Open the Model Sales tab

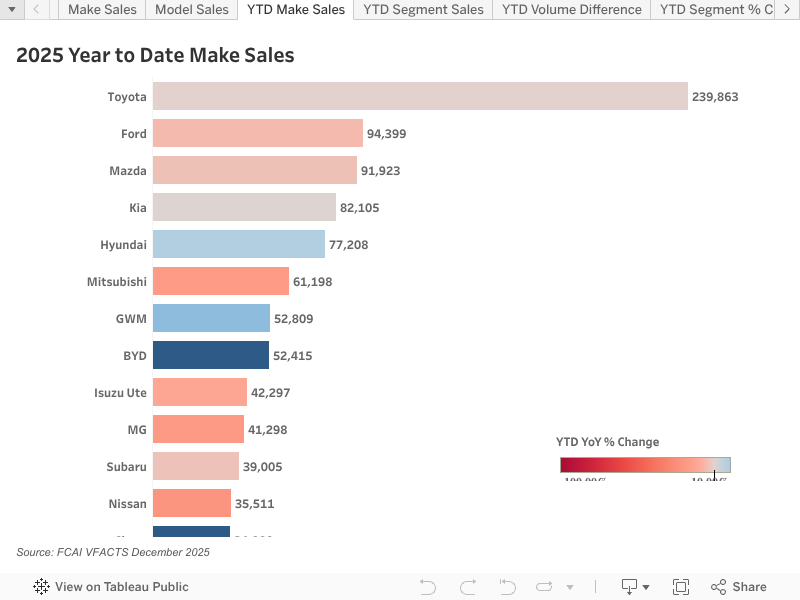[x=191, y=10]
